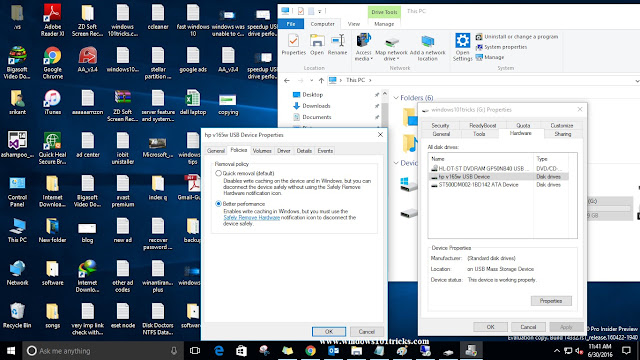
Task: Click Cancel in USB Device Properties
Action: pyautogui.click(x=367, y=332)
